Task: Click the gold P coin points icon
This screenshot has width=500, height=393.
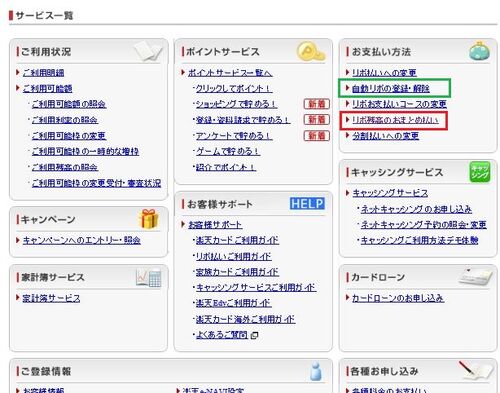Action: point(311,52)
